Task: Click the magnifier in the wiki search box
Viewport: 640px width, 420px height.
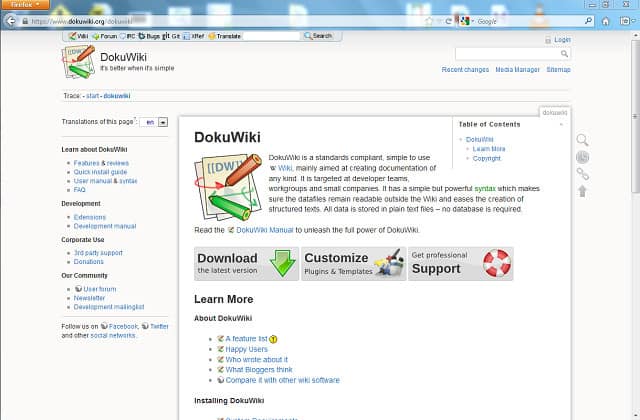Action: click(x=564, y=53)
